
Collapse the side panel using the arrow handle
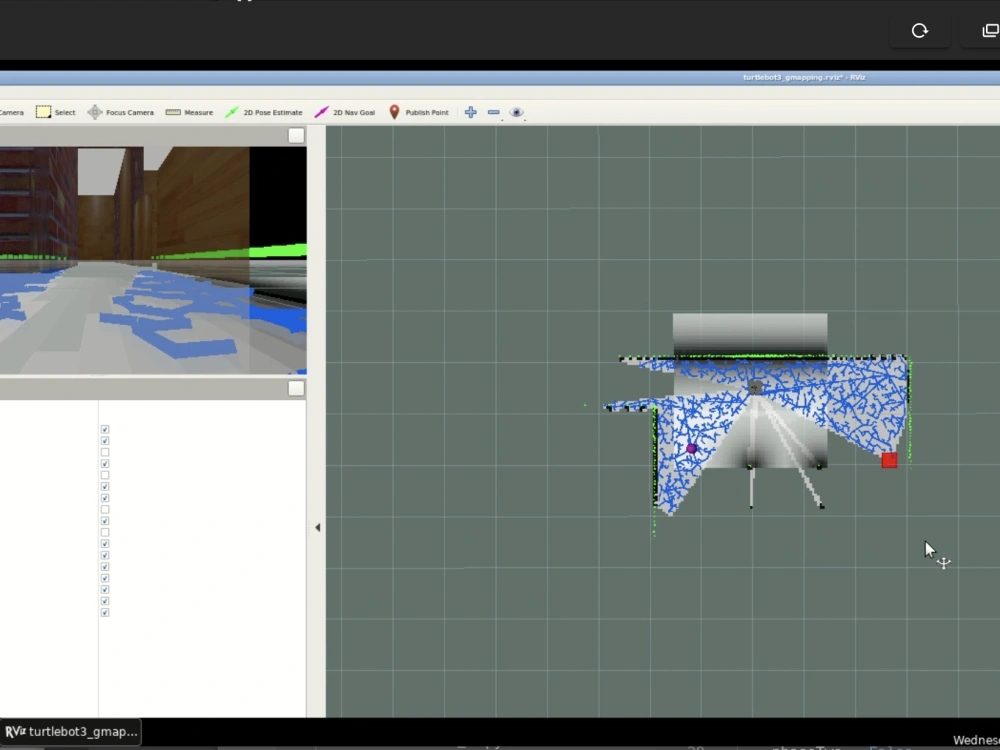317,526
